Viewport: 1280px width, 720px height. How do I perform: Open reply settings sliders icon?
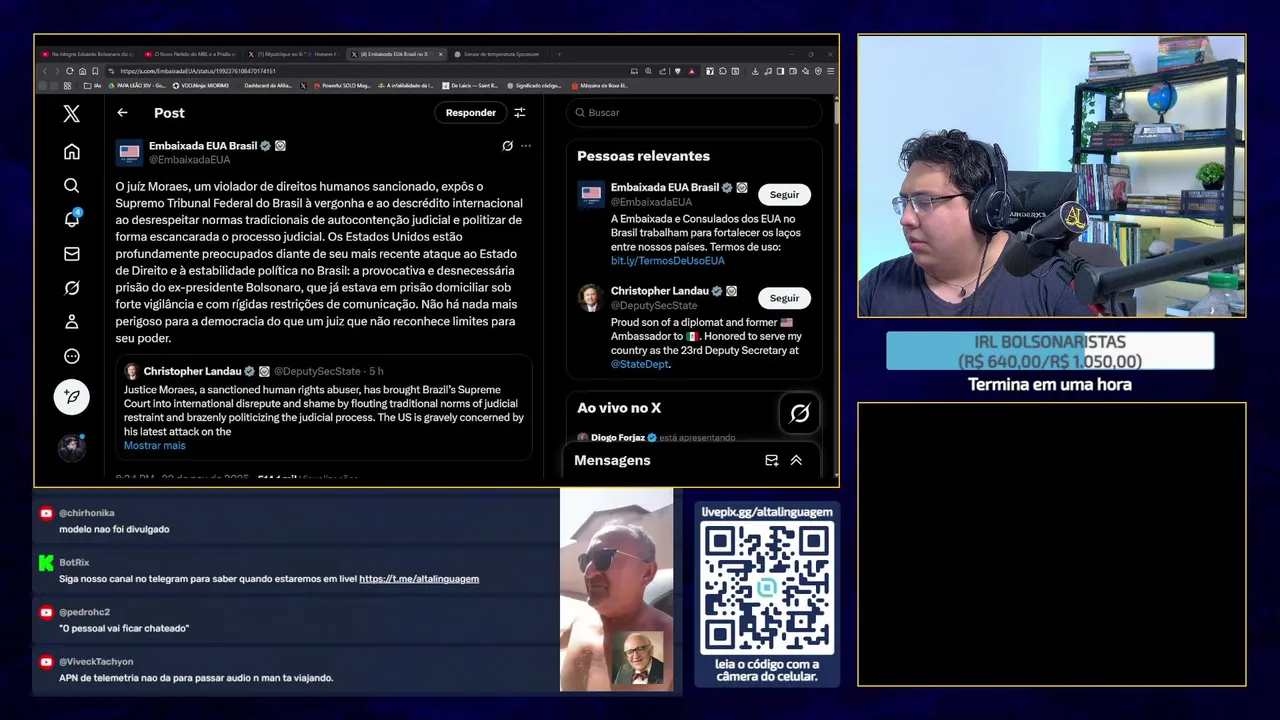pos(520,113)
